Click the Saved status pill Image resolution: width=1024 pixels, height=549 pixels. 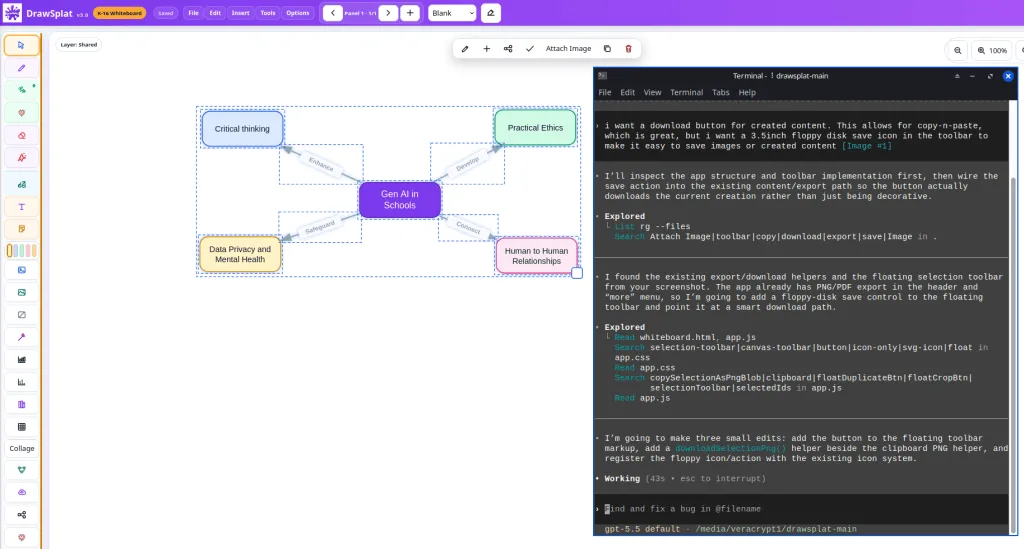tap(166, 13)
